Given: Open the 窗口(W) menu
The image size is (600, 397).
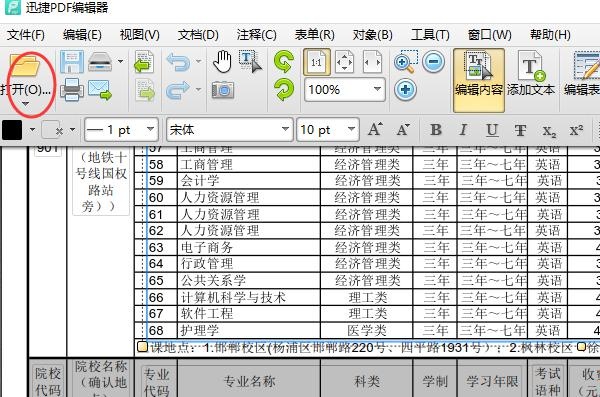Looking at the screenshot, I should click(489, 35).
